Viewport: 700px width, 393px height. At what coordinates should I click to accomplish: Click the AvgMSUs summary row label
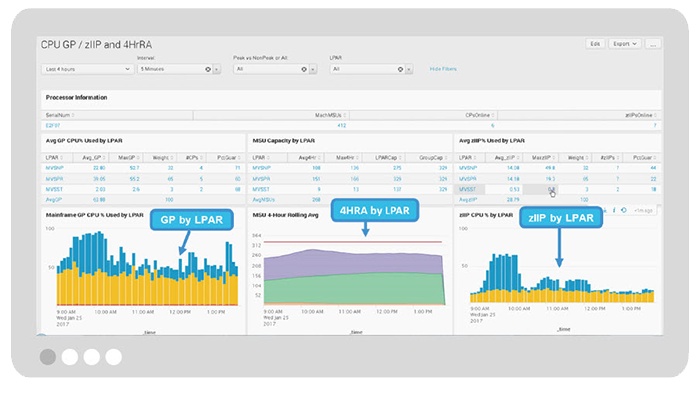coord(263,200)
